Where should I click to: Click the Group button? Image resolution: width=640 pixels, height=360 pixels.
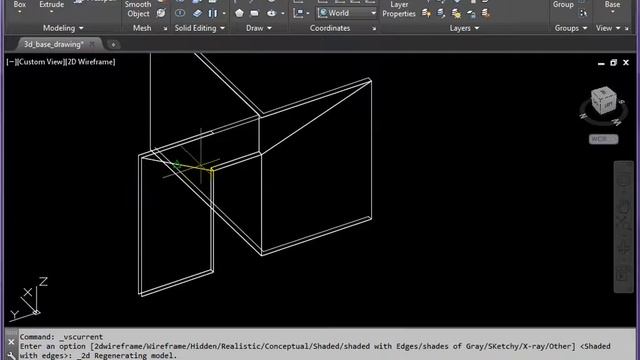pyautogui.click(x=563, y=4)
